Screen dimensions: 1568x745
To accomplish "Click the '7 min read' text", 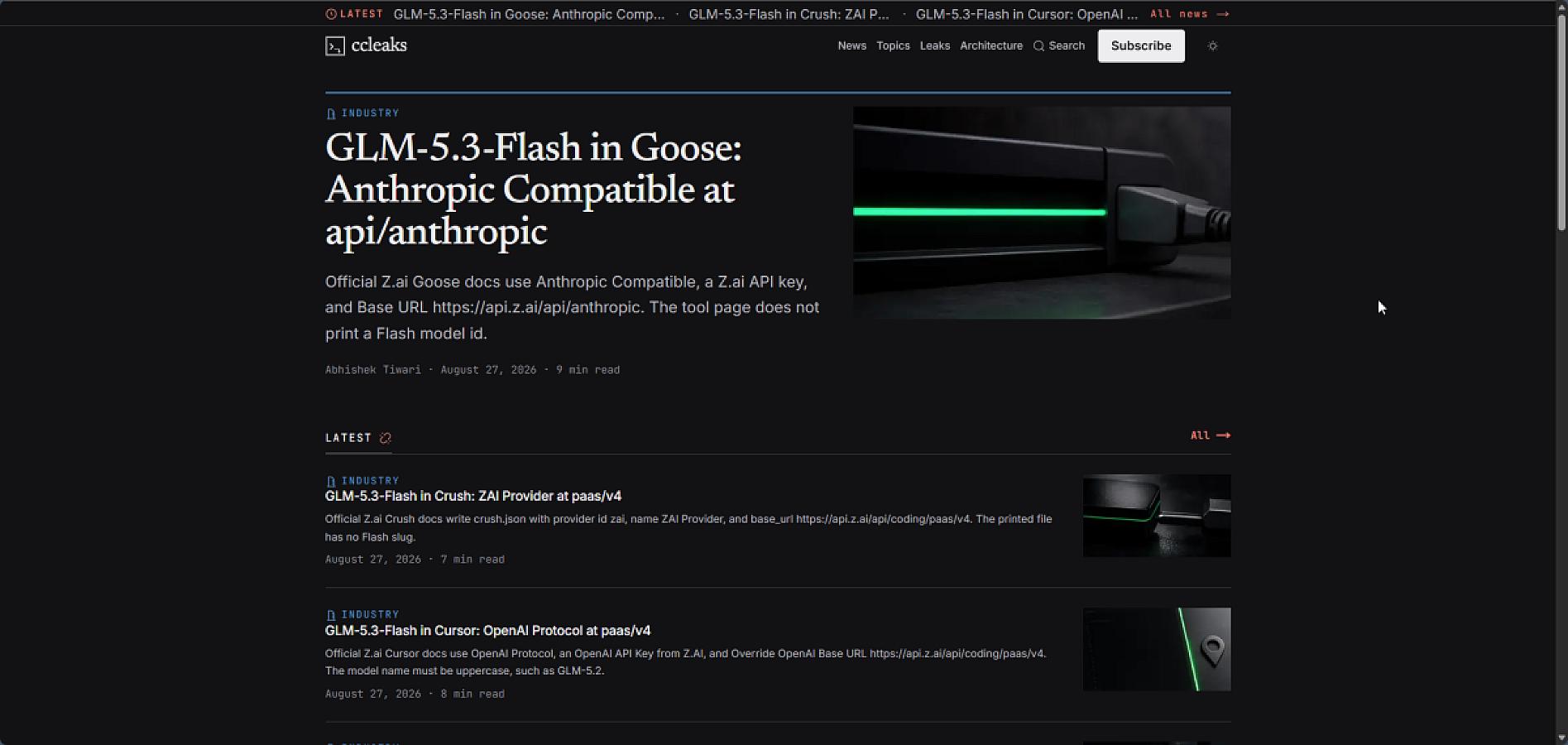I will (472, 560).
